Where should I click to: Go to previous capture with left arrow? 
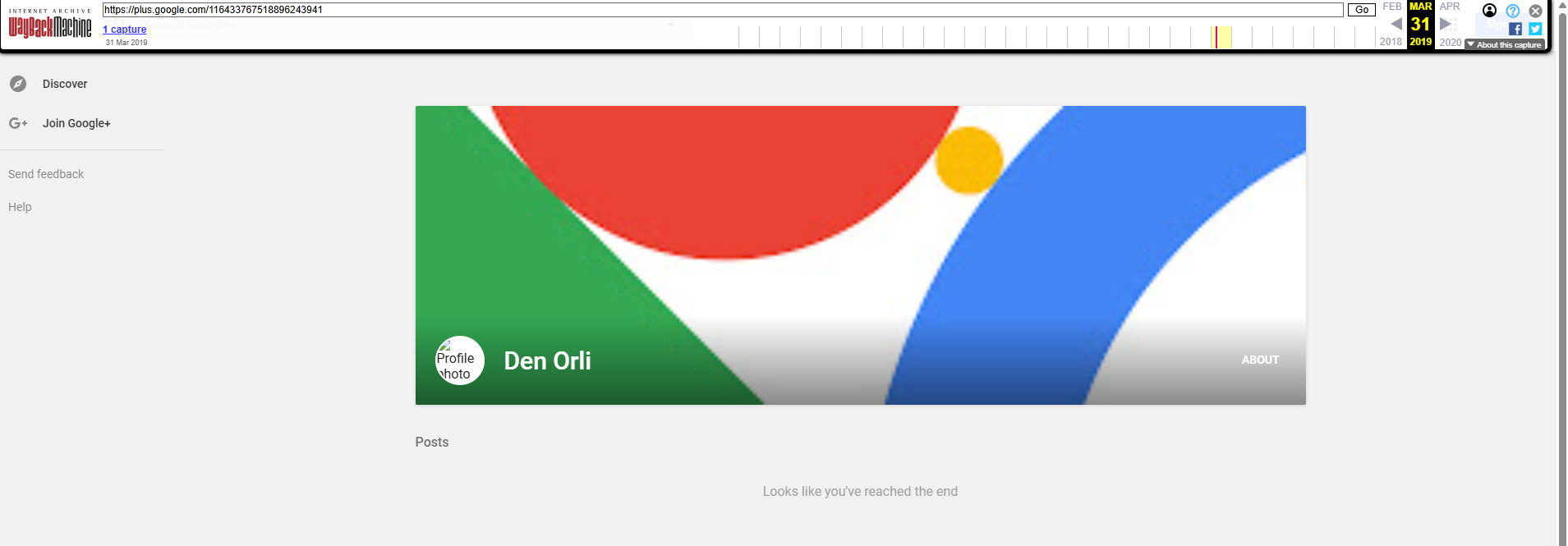[x=1396, y=24]
